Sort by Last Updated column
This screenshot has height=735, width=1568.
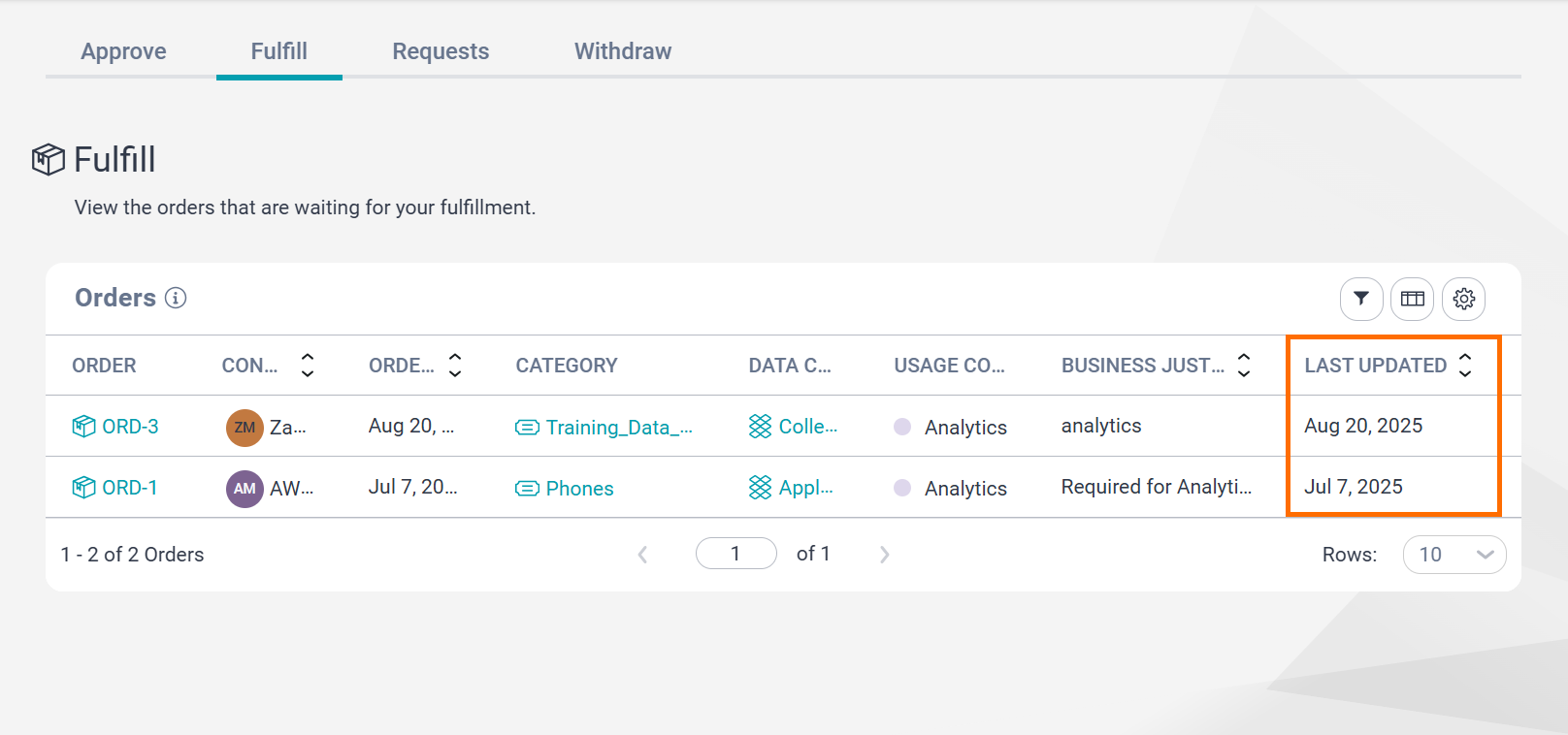coord(1465,366)
